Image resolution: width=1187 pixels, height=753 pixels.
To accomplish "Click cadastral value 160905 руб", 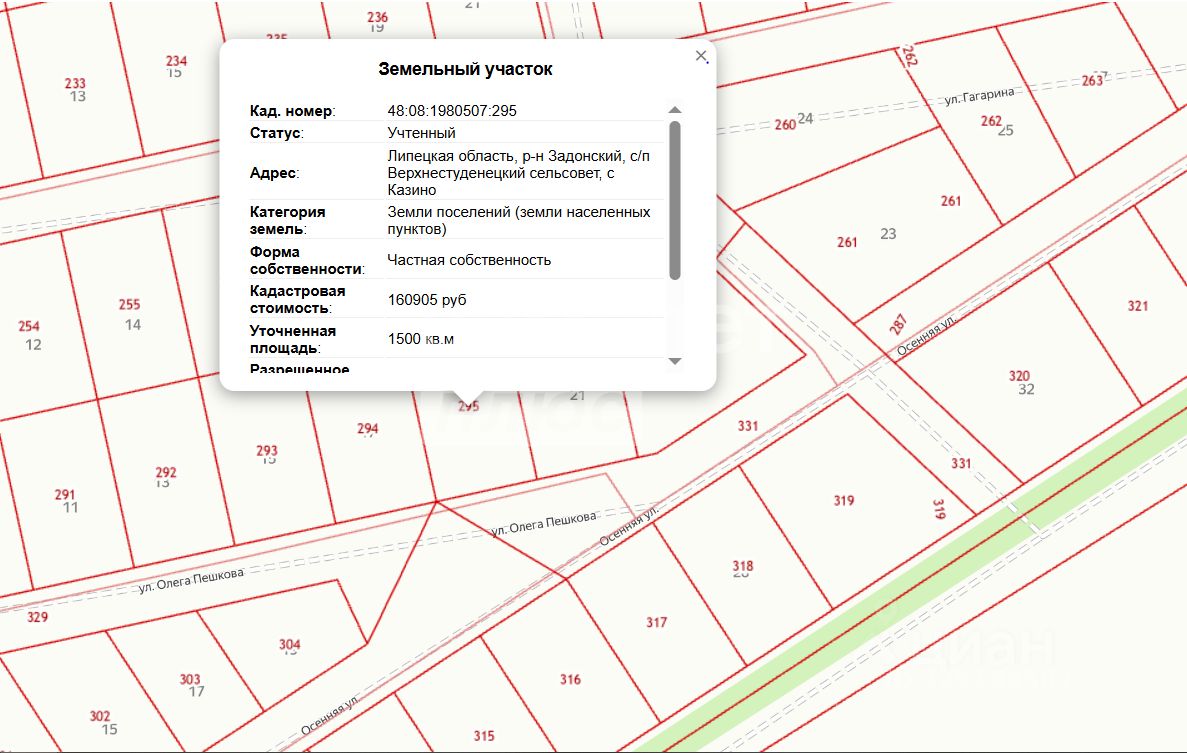I will [427, 300].
